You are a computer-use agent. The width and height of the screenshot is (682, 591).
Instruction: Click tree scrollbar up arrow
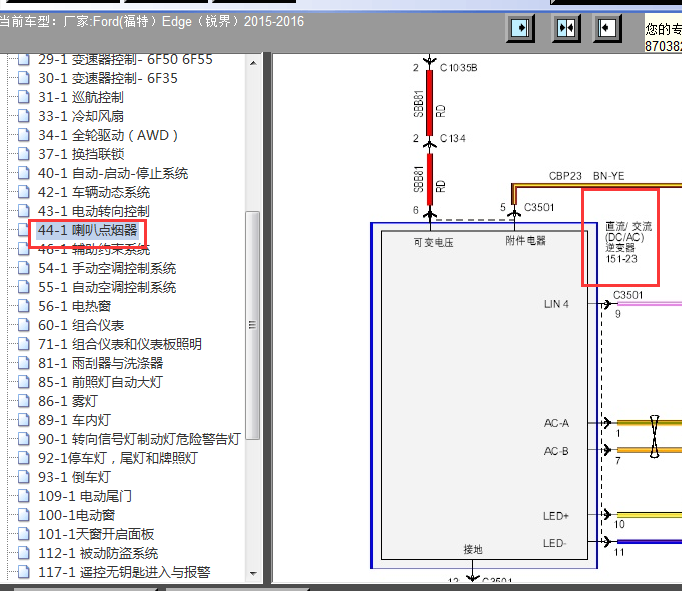253,63
